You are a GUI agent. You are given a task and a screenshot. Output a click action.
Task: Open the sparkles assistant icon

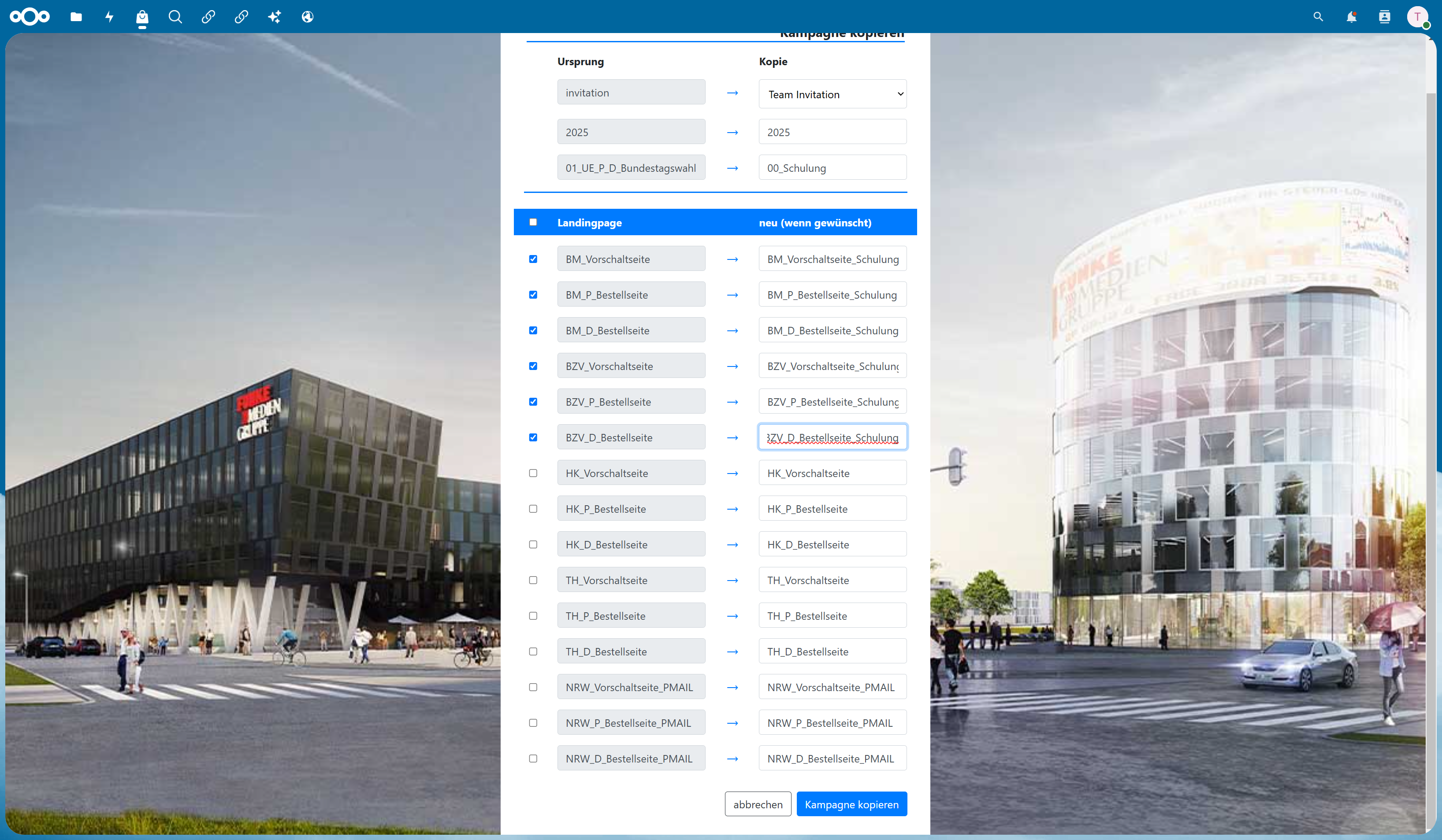(x=275, y=17)
